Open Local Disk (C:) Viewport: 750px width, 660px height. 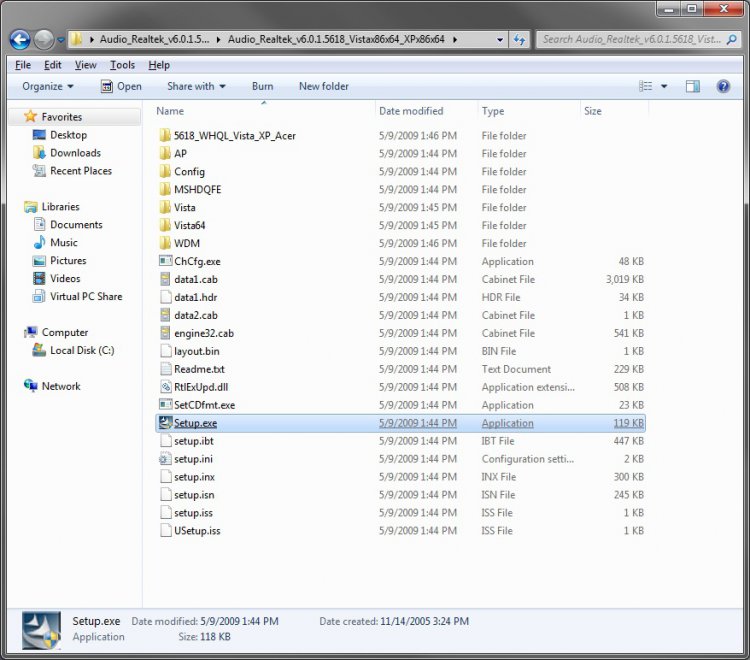point(82,350)
